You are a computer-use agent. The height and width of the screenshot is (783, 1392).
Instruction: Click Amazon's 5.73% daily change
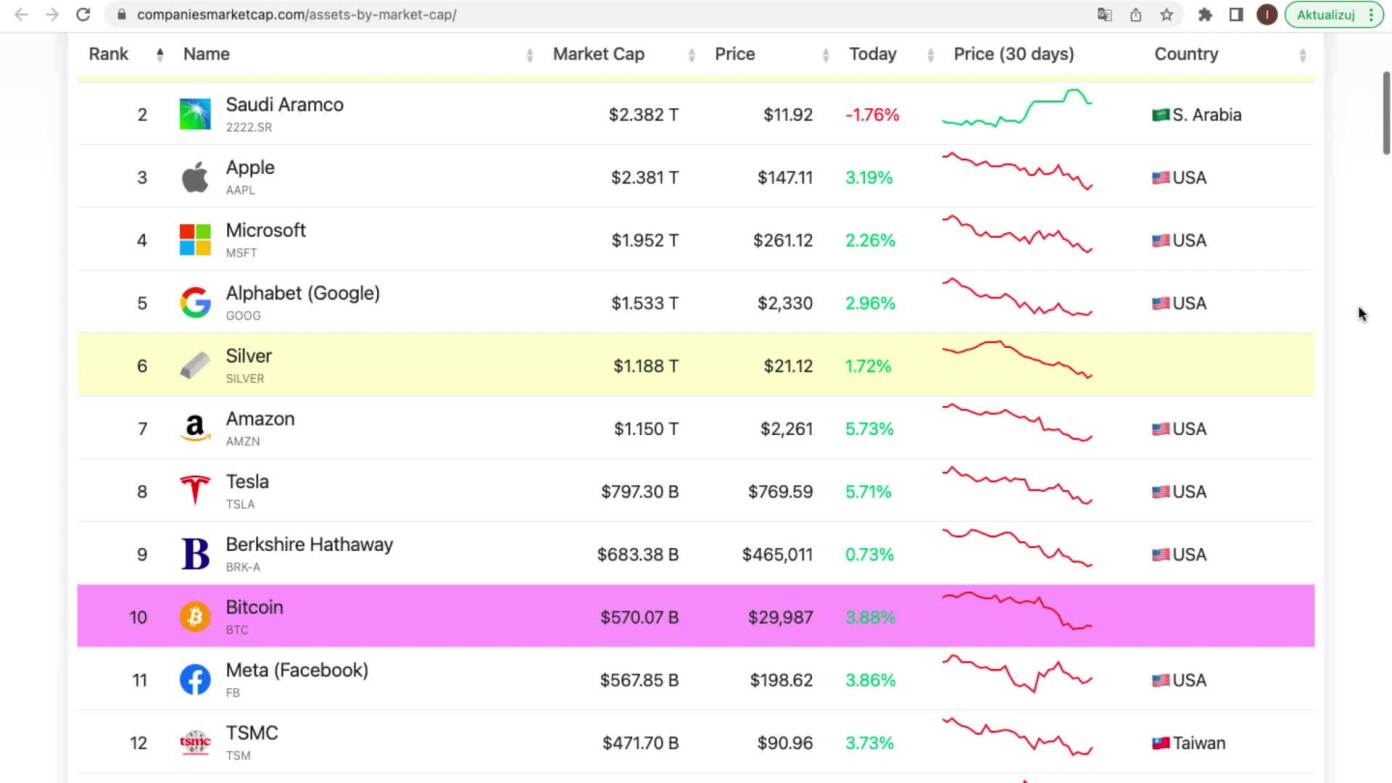point(869,429)
